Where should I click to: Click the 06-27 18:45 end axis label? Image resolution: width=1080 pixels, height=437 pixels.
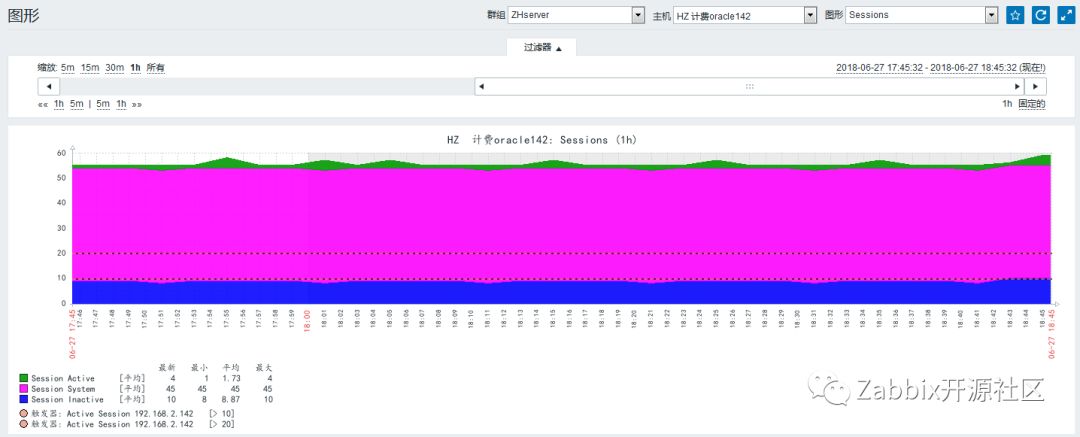coord(1051,333)
